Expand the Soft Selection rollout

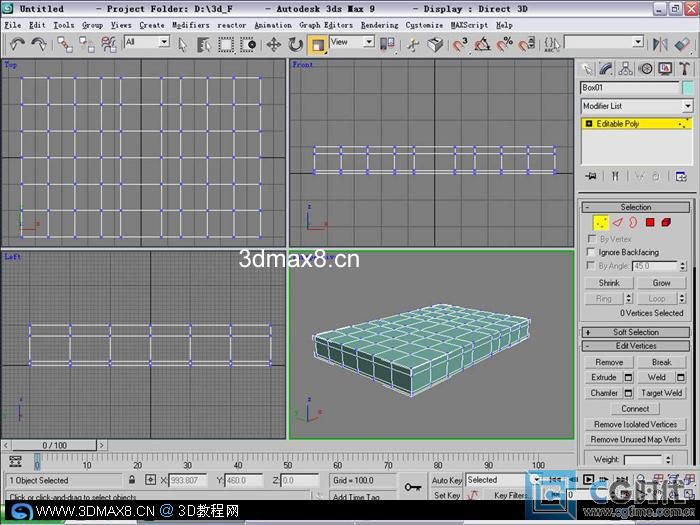click(636, 332)
